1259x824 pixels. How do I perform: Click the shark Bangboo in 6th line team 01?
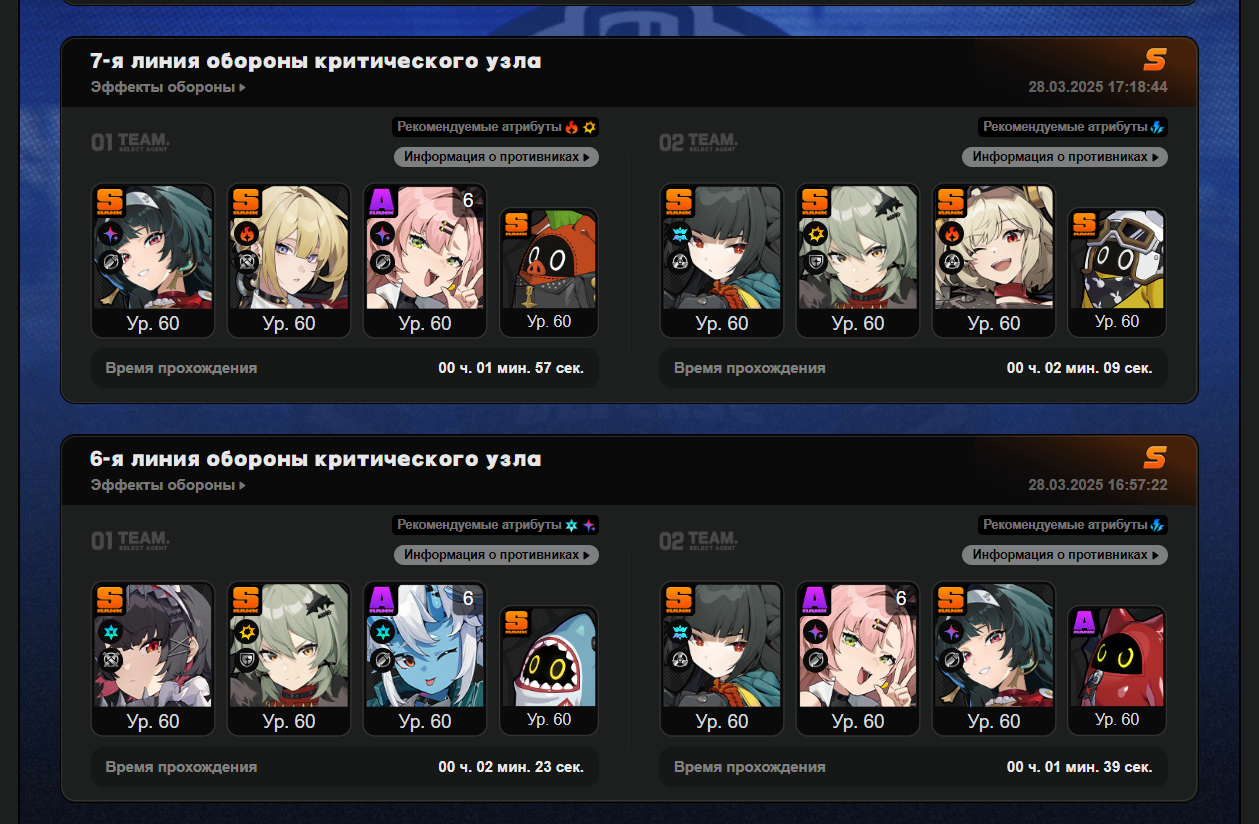click(549, 670)
